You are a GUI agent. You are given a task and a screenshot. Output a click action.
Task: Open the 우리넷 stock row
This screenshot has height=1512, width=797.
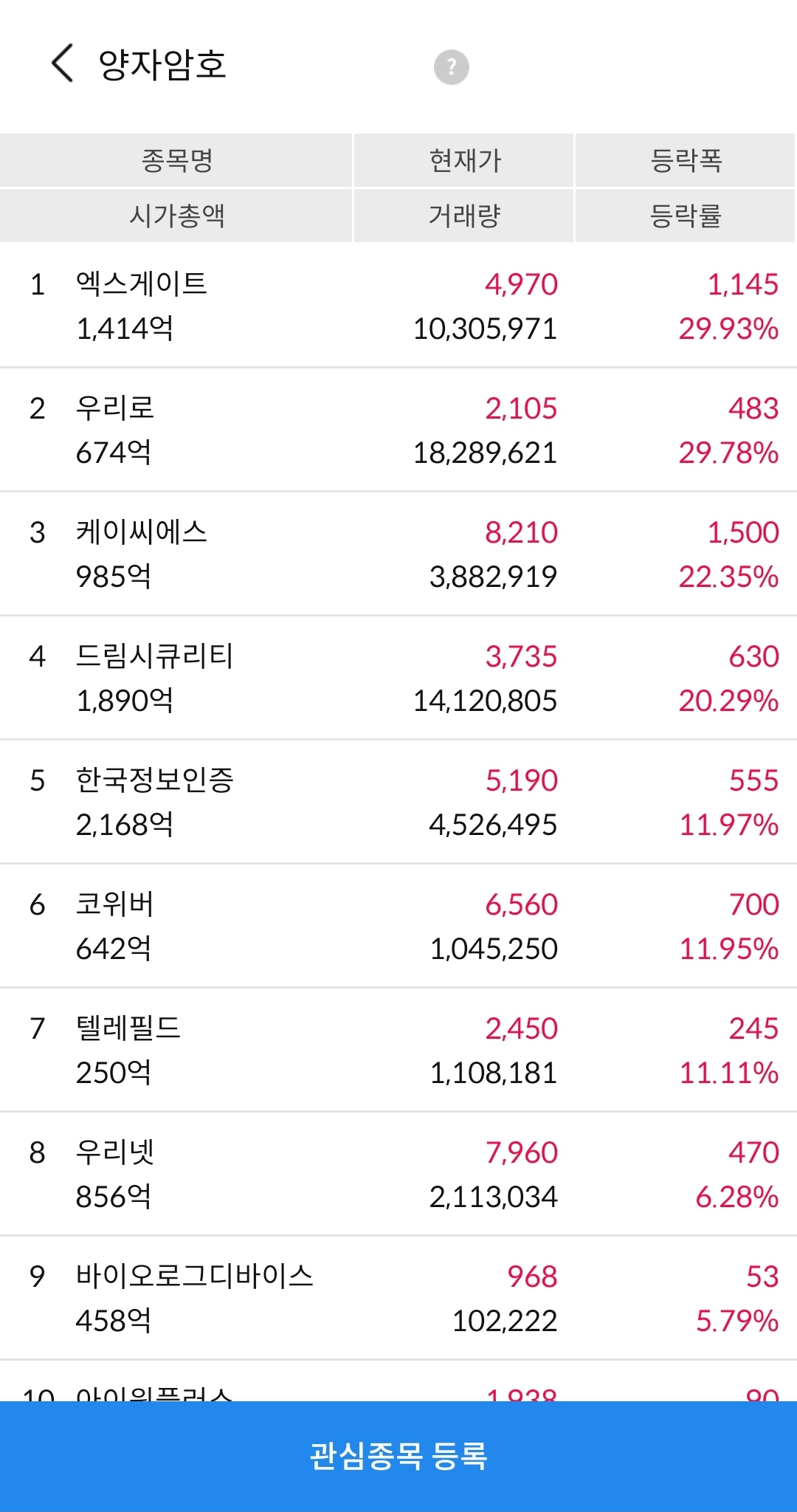point(398,1174)
